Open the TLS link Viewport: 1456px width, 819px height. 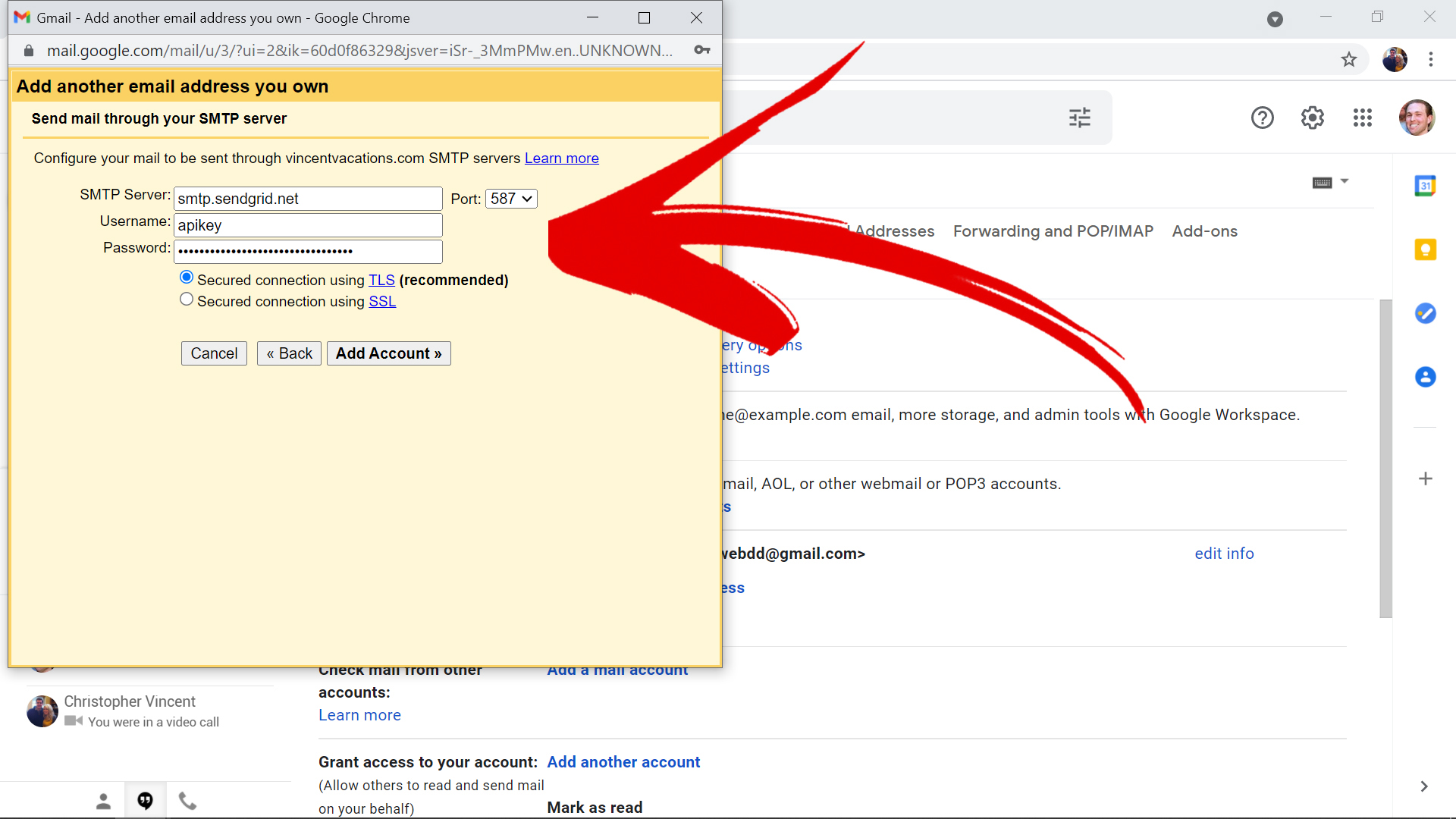tap(381, 281)
